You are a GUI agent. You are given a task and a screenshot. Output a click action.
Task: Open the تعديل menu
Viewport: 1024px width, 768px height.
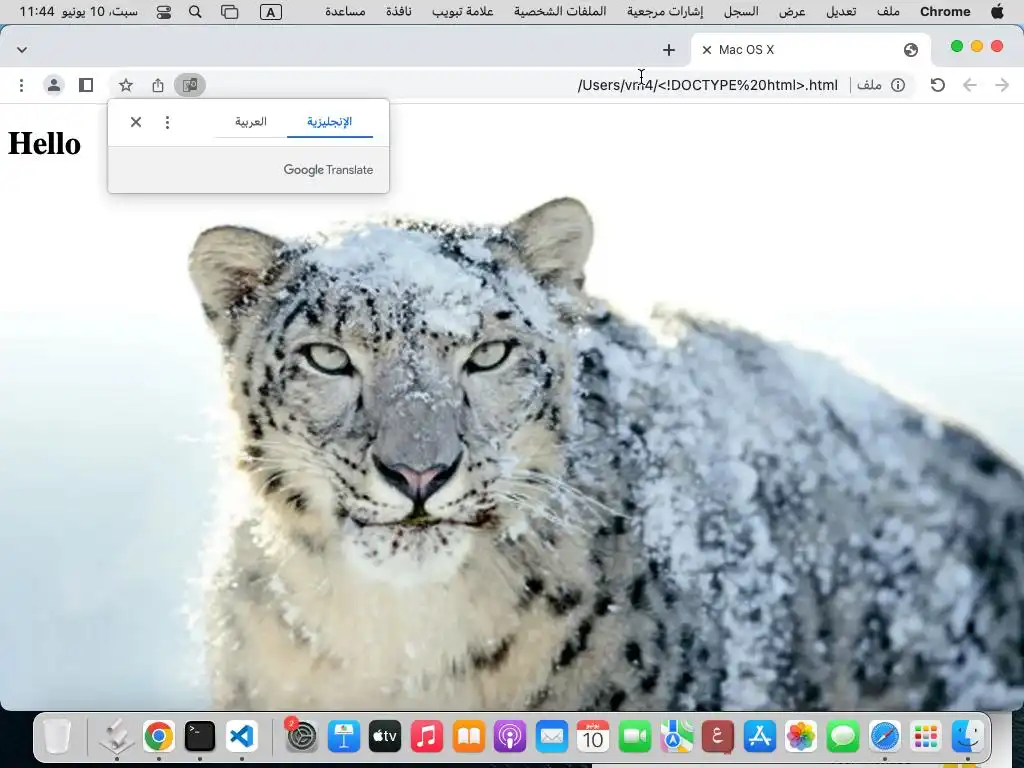pyautogui.click(x=841, y=11)
